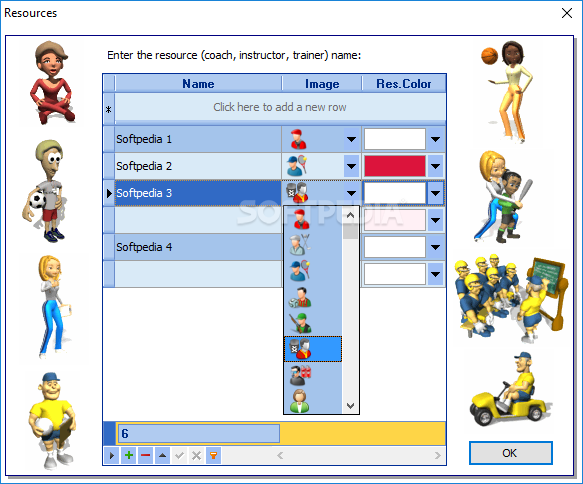The height and width of the screenshot is (484, 583).
Task: Select the Softpedia 1 name cell
Action: click(x=198, y=139)
